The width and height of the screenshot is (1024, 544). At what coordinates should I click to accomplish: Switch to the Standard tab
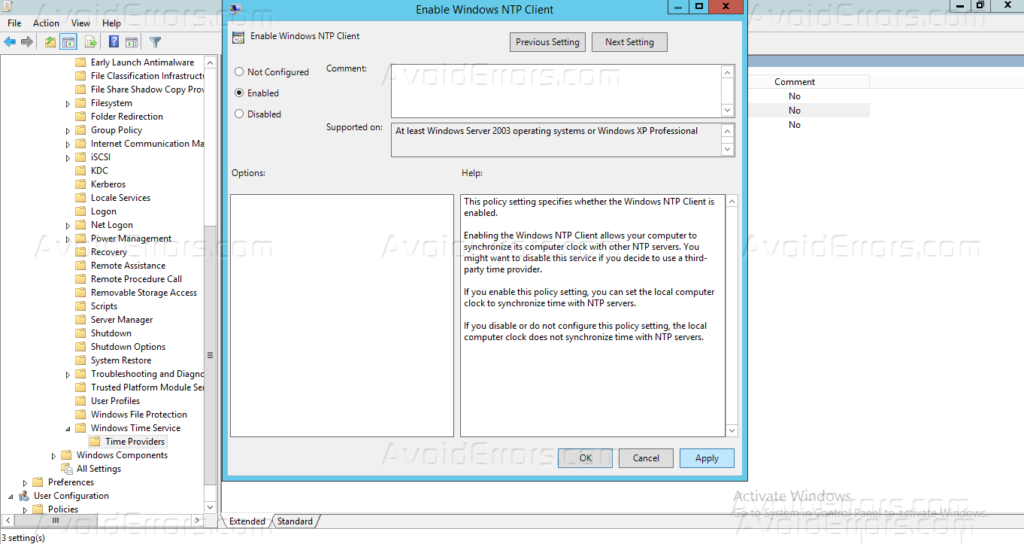[294, 521]
